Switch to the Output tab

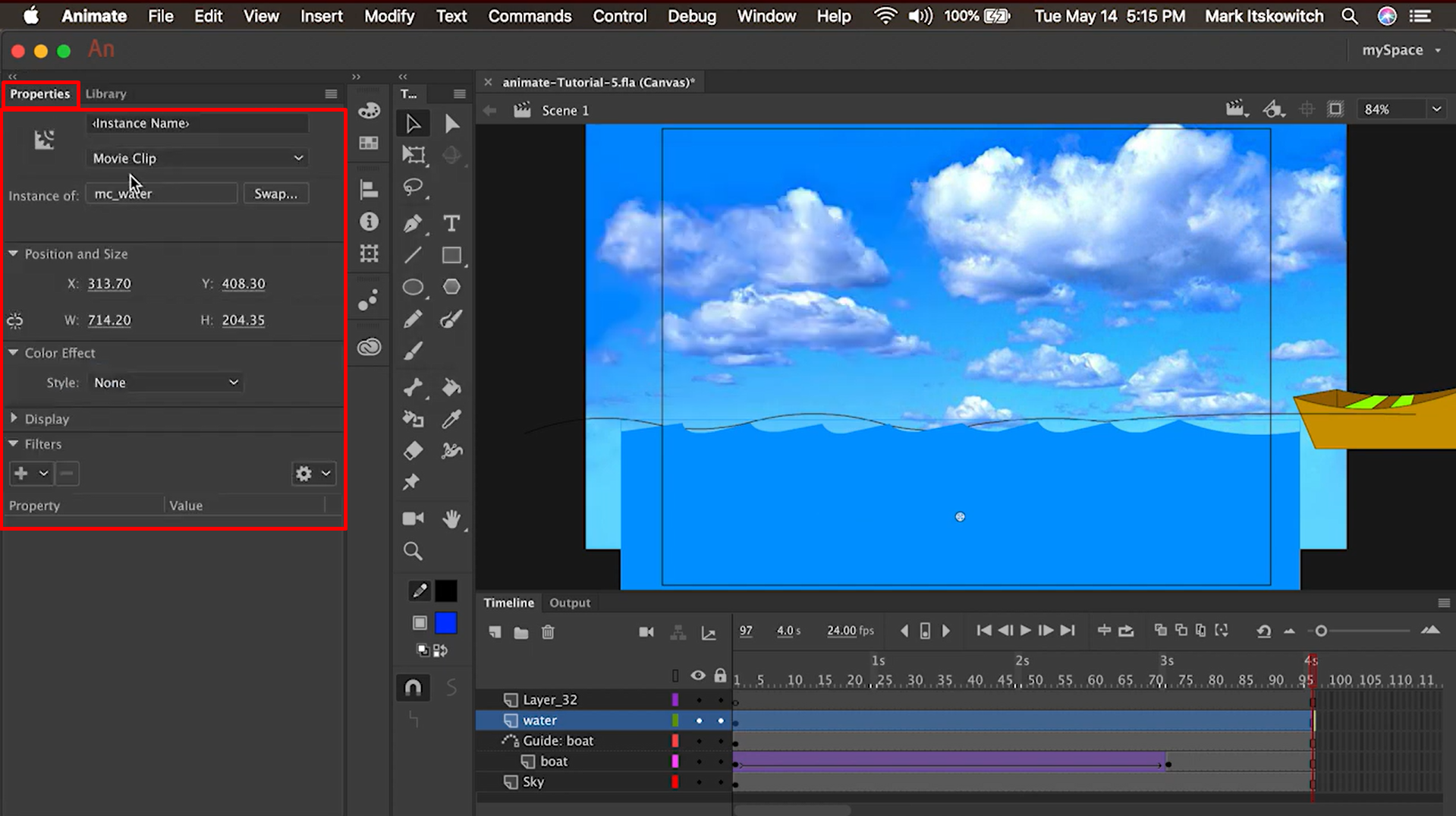570,602
